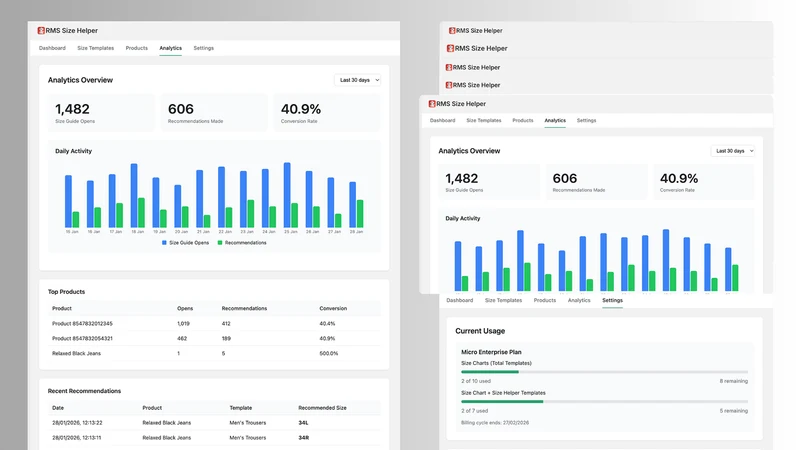This screenshot has width=800, height=450.
Task: Click the 1,482 Size Guide Opens card in the left window
Action: 101,113
